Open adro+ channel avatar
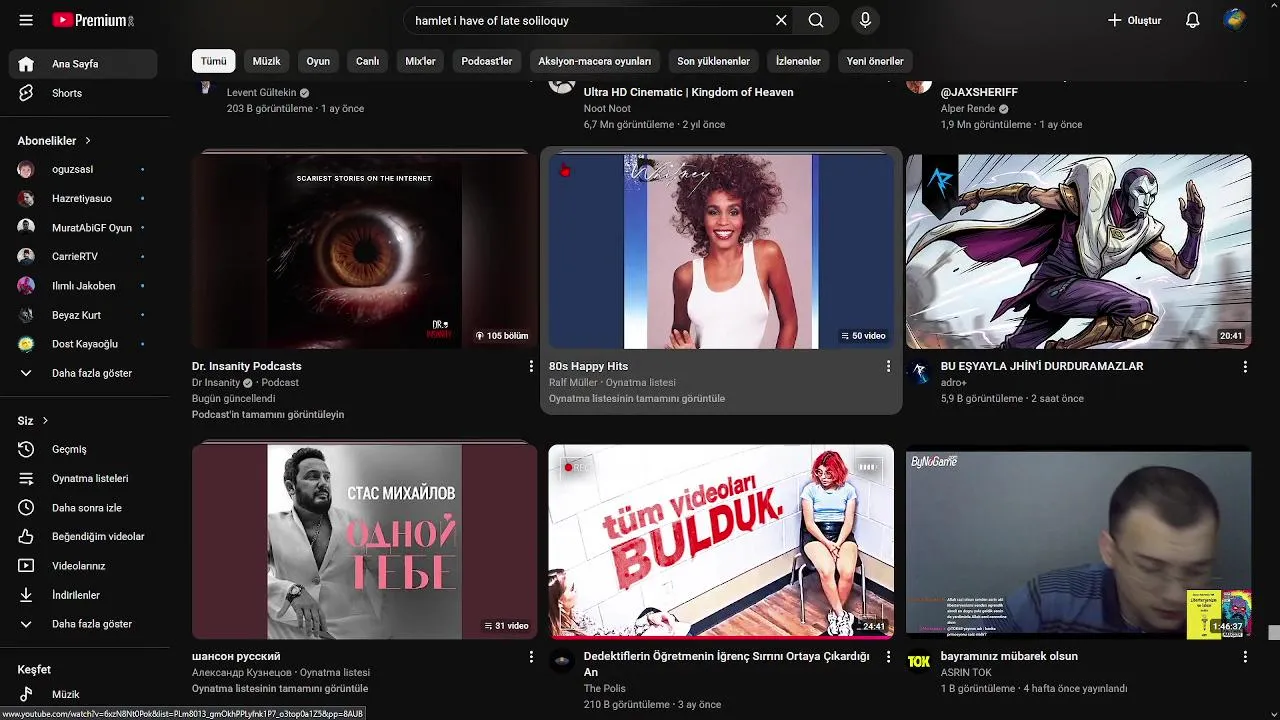The width and height of the screenshot is (1280, 720). point(919,372)
